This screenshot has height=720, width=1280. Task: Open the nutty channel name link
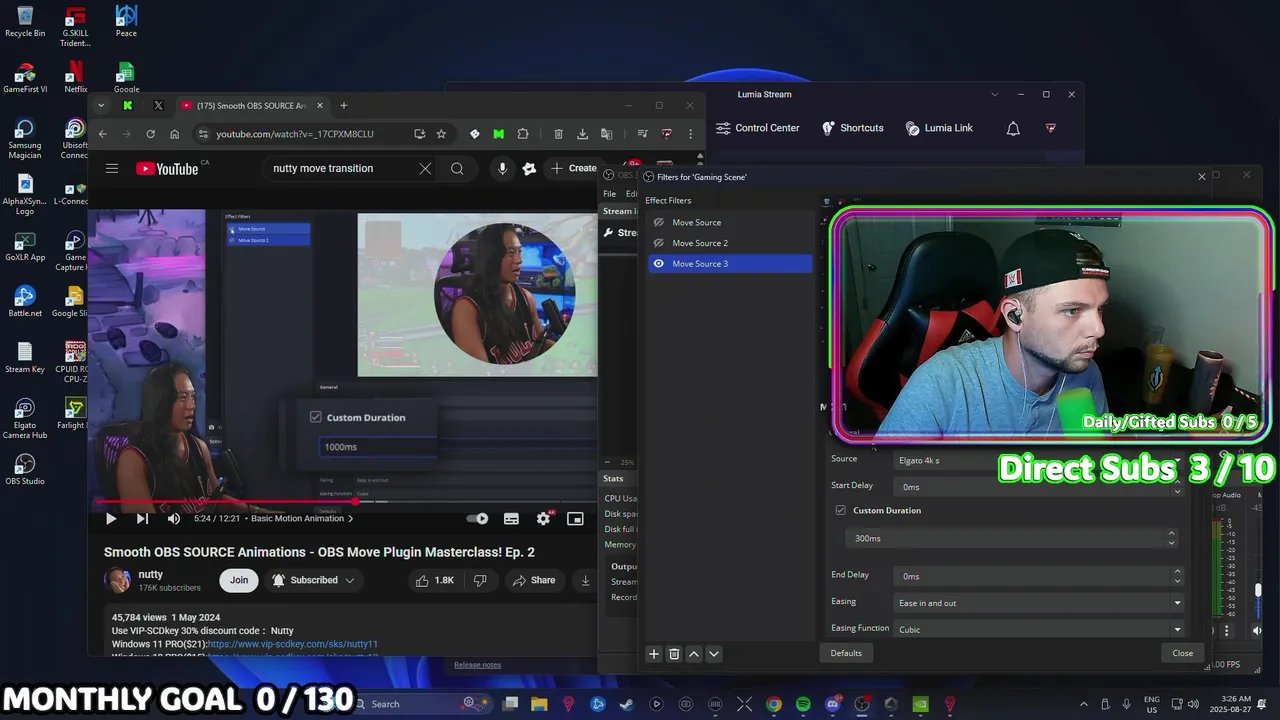[x=151, y=575]
